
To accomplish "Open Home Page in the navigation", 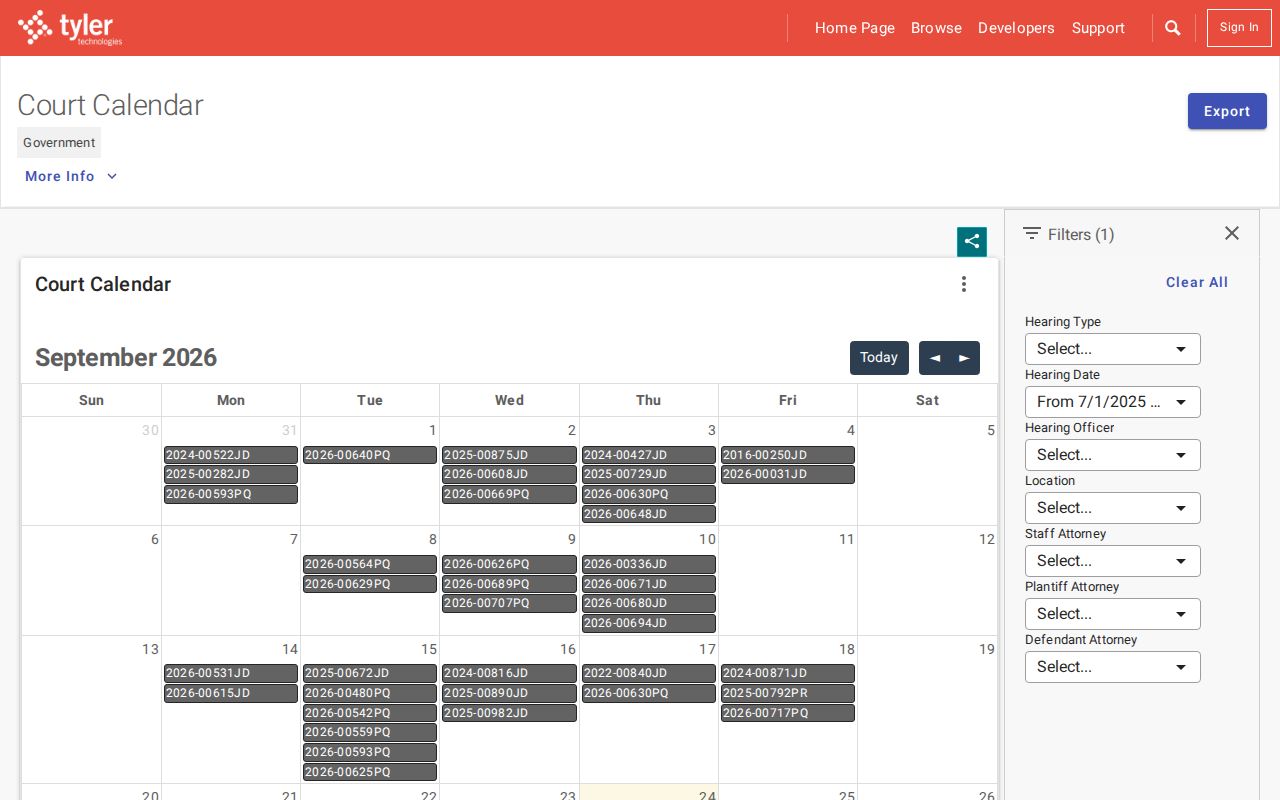I will tap(855, 28).
